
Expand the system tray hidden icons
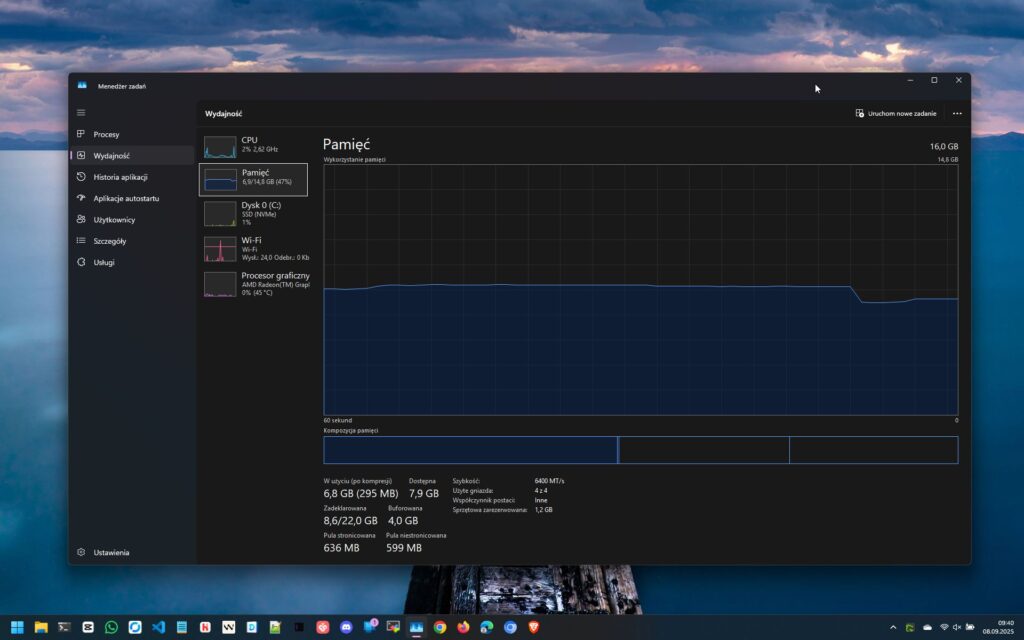click(x=893, y=627)
